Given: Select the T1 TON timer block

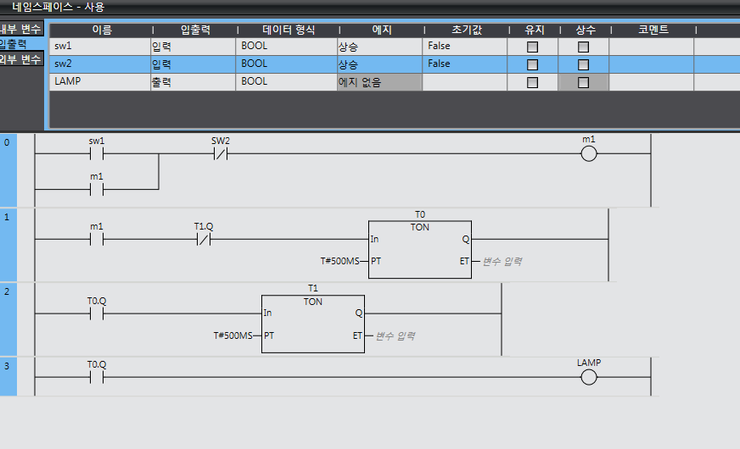Looking at the screenshot, I should (313, 324).
